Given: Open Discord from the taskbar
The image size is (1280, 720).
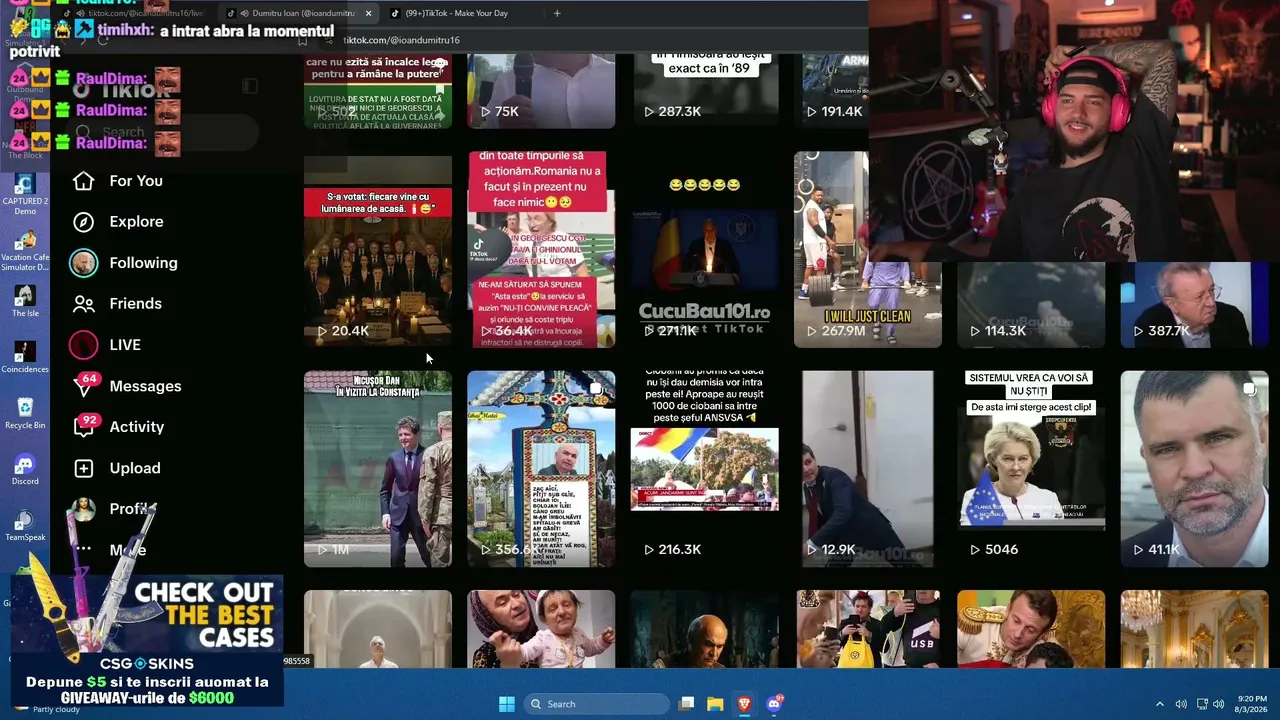Looking at the screenshot, I should pos(773,704).
